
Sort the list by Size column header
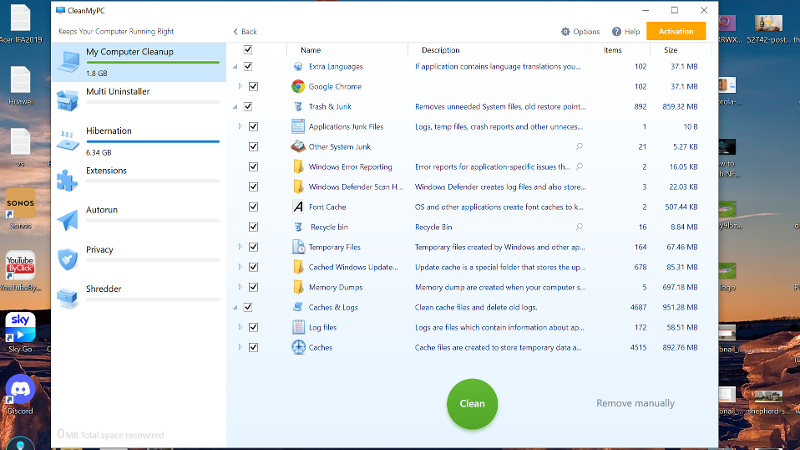(x=670, y=50)
